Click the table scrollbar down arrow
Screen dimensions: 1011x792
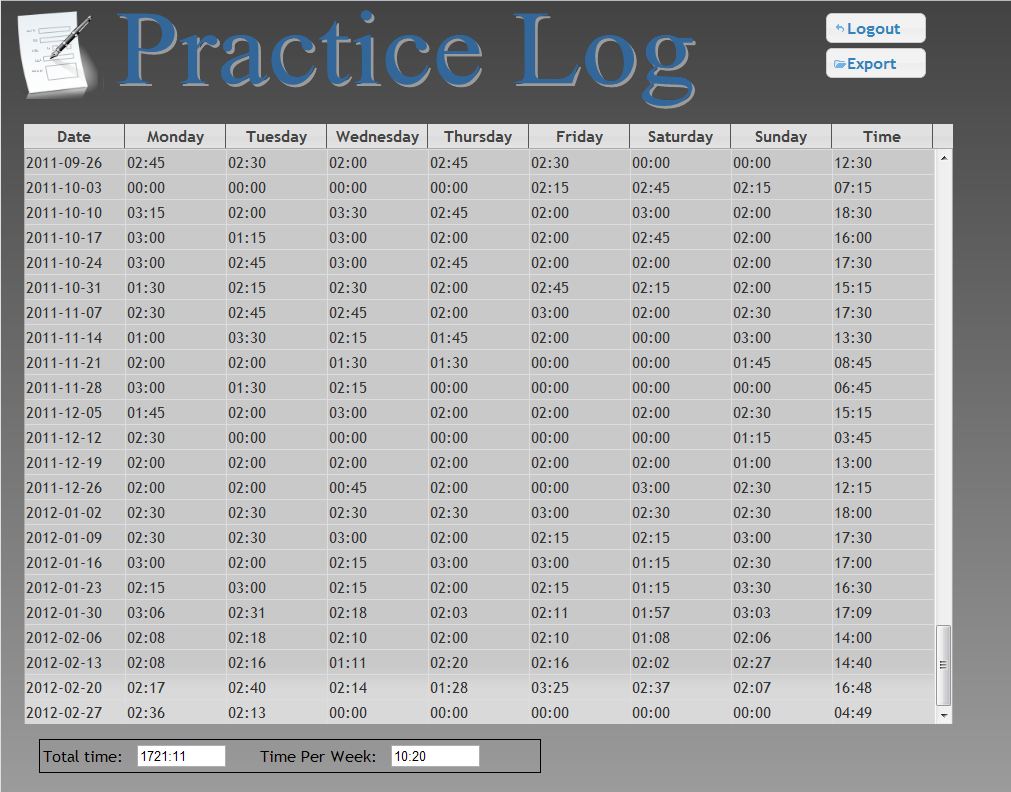(944, 715)
